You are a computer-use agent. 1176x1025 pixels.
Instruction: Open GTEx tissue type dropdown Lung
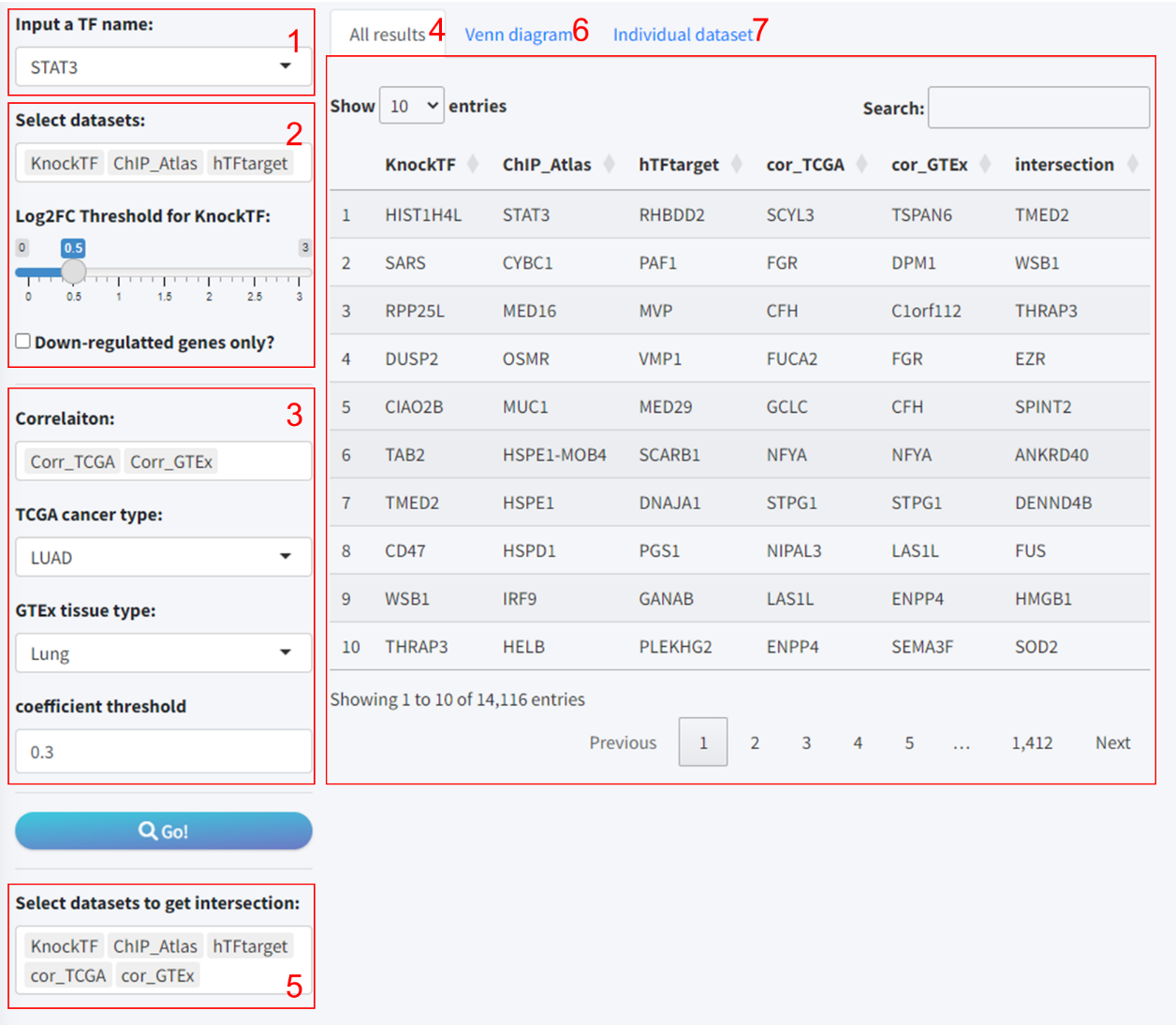coord(164,653)
